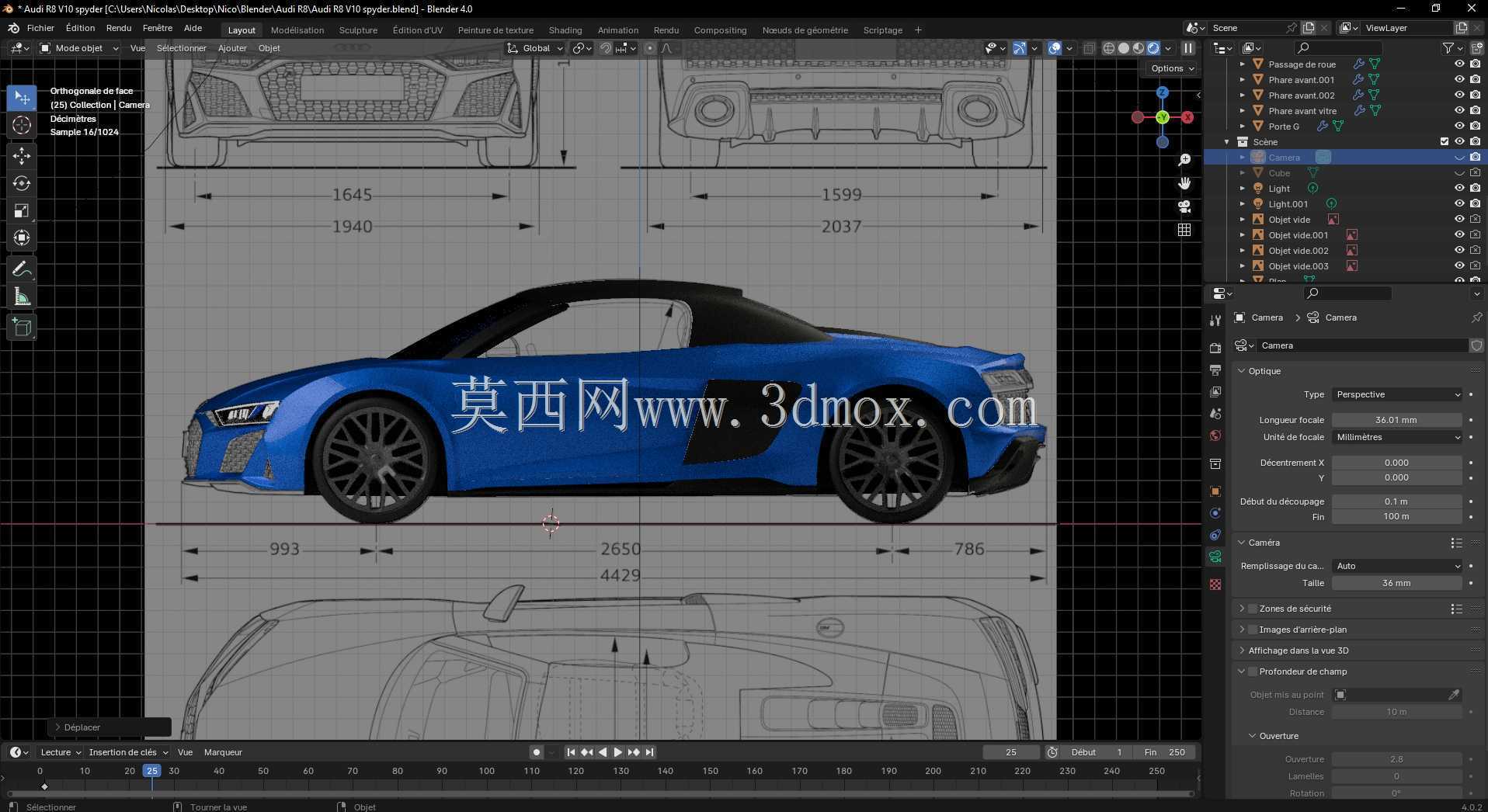The width and height of the screenshot is (1488, 812).
Task: Switch to Compositing workspace tab
Action: 720,30
